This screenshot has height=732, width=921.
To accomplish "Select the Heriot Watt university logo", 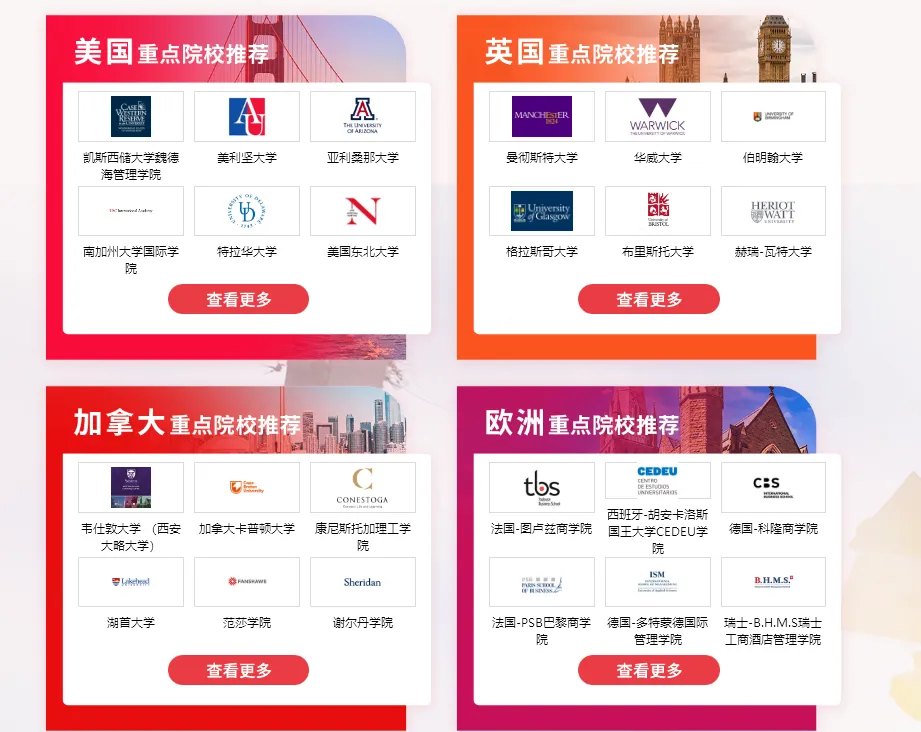I will tap(773, 211).
